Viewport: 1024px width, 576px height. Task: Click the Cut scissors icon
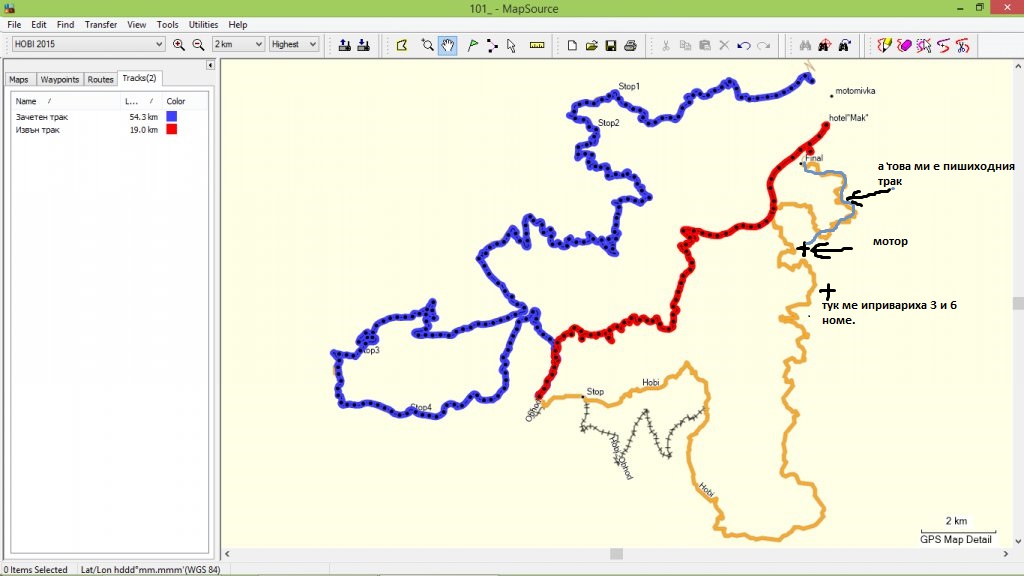tap(665, 45)
